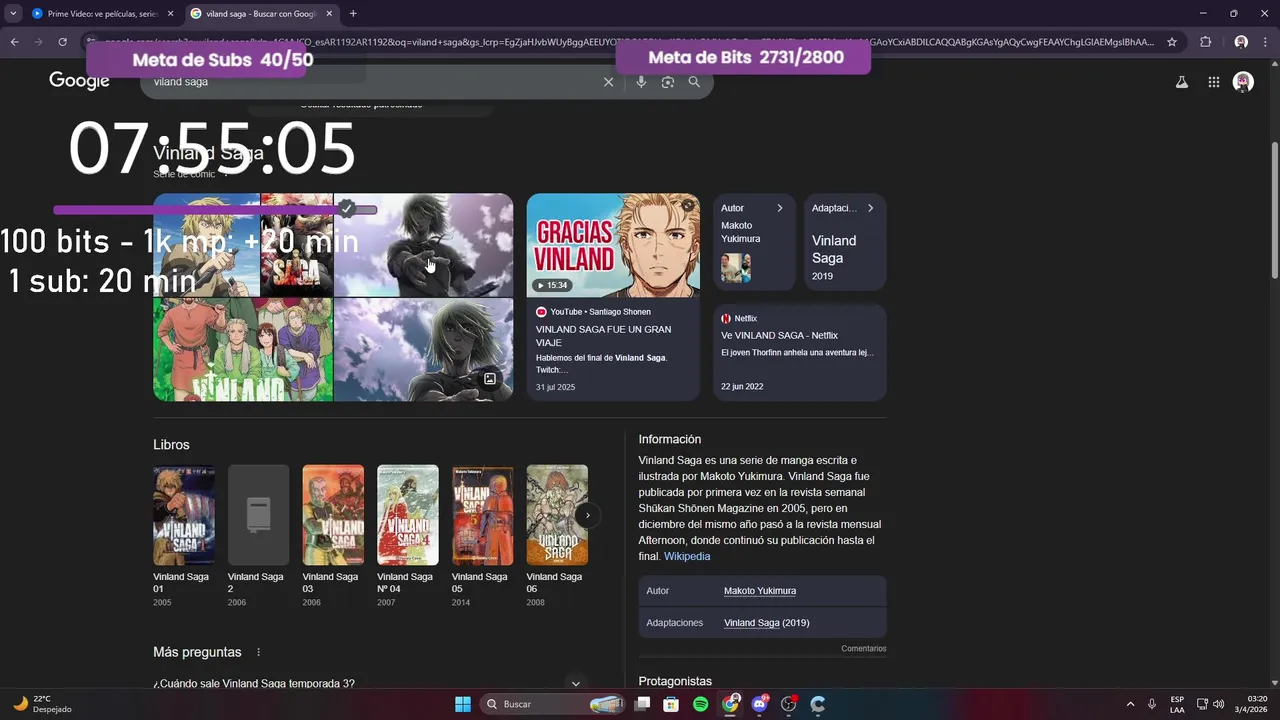This screenshot has width=1280, height=720.
Task: Open the Google account avatar
Action: pos(1243,82)
